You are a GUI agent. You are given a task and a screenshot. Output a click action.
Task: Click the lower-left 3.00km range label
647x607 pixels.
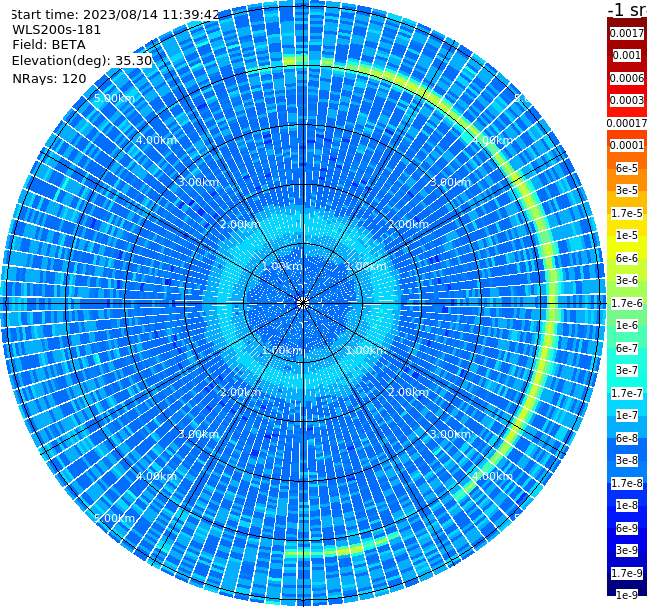tap(198, 434)
